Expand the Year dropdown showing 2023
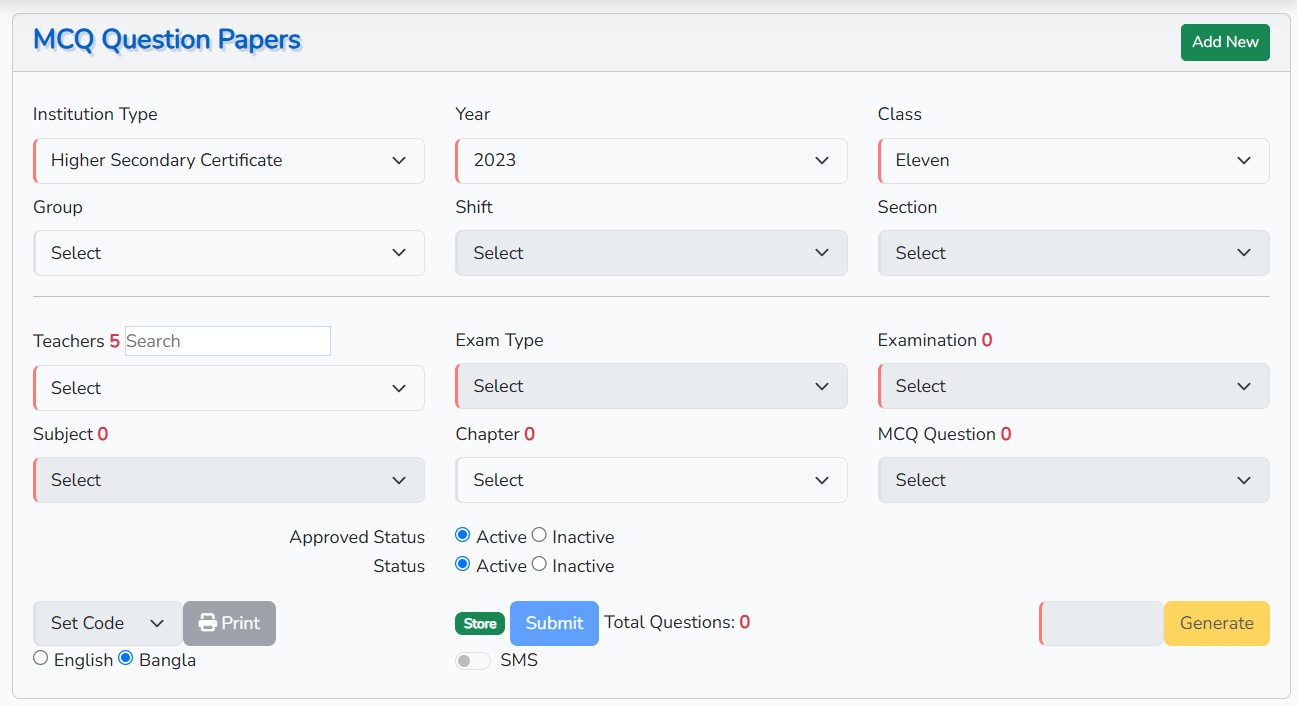 click(651, 160)
